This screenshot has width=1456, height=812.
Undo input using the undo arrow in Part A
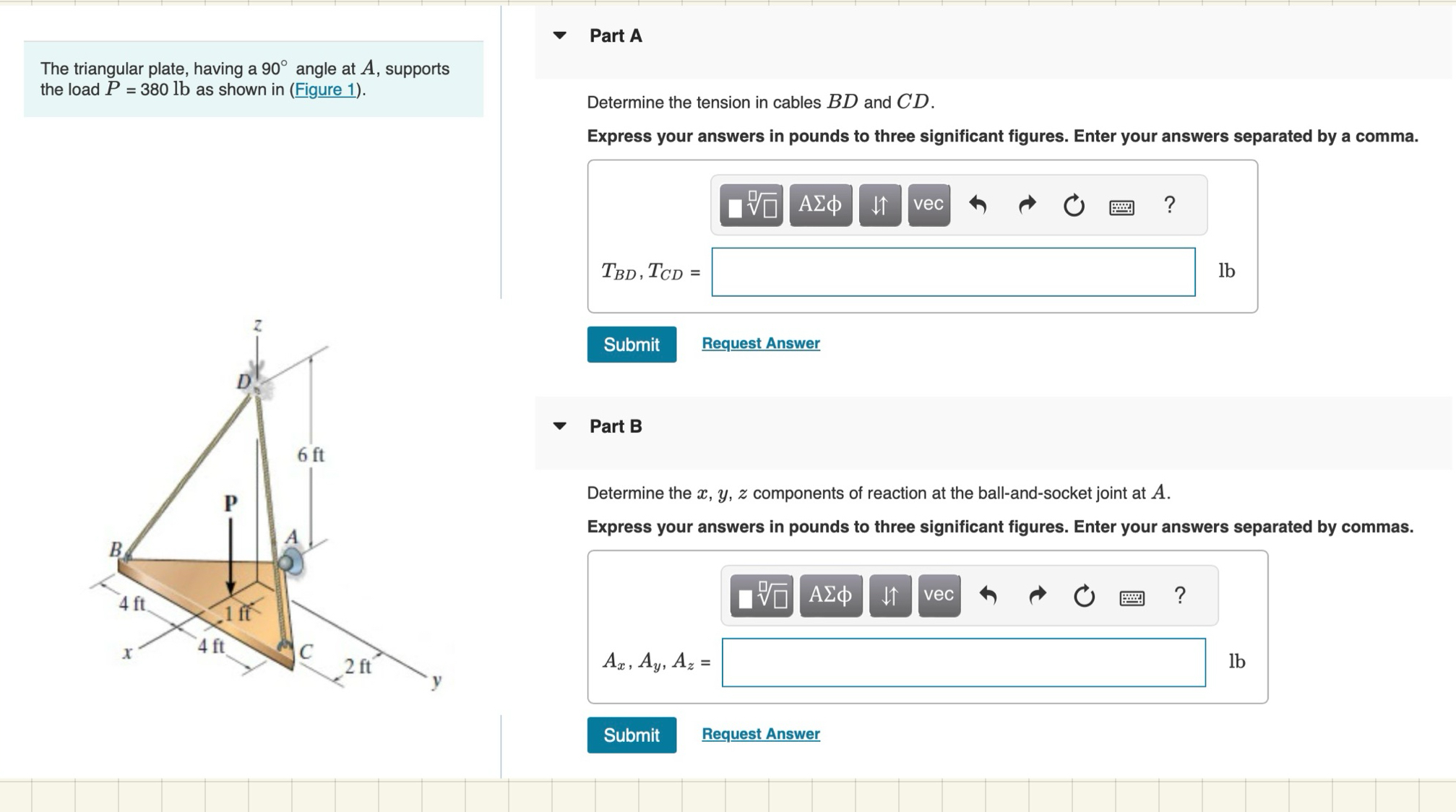click(x=979, y=205)
